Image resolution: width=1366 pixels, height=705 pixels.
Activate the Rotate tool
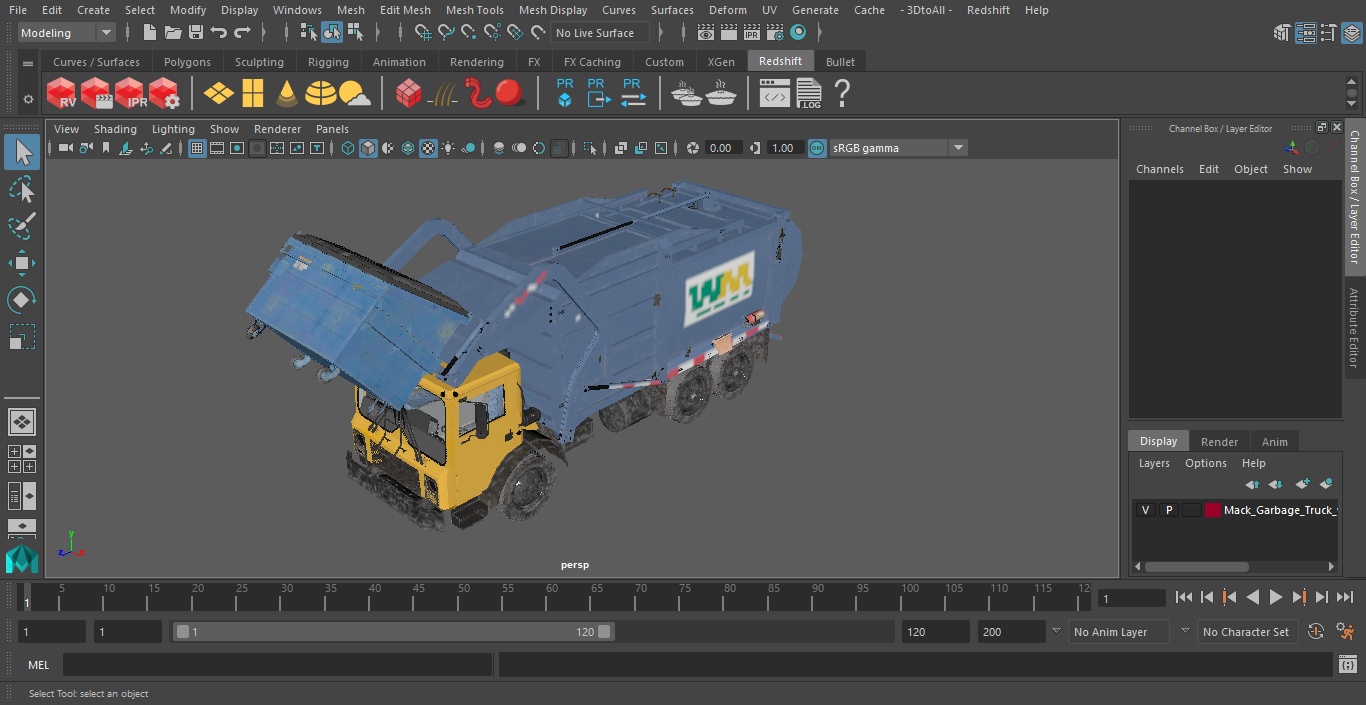point(21,300)
